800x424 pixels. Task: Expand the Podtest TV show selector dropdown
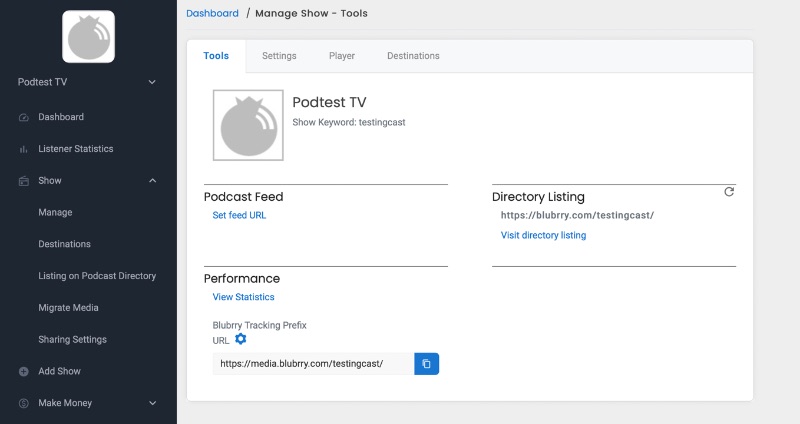pyautogui.click(x=152, y=82)
